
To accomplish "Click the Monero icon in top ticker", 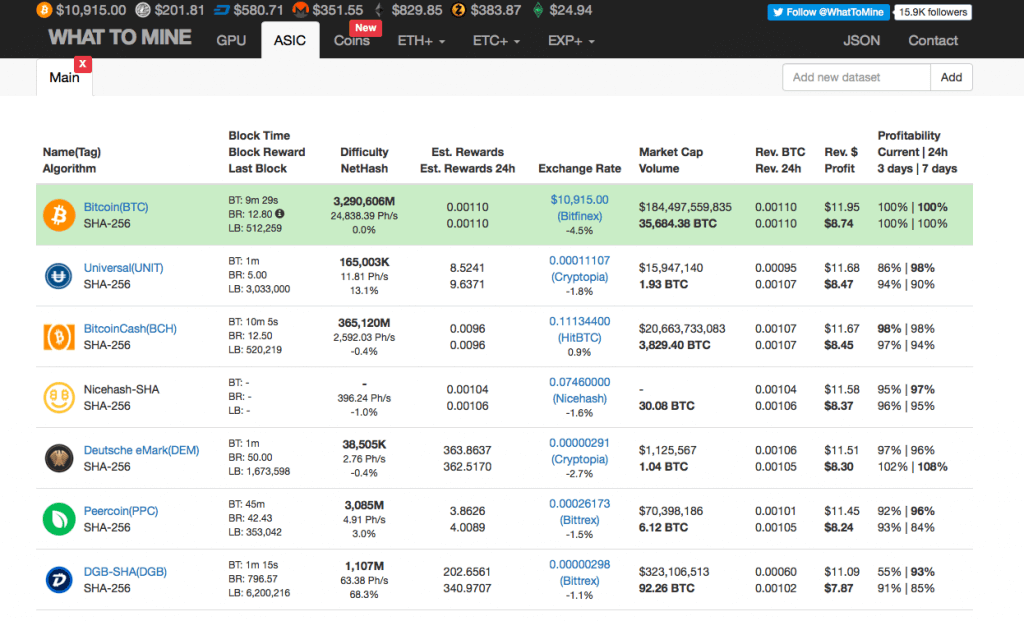I will click(300, 10).
